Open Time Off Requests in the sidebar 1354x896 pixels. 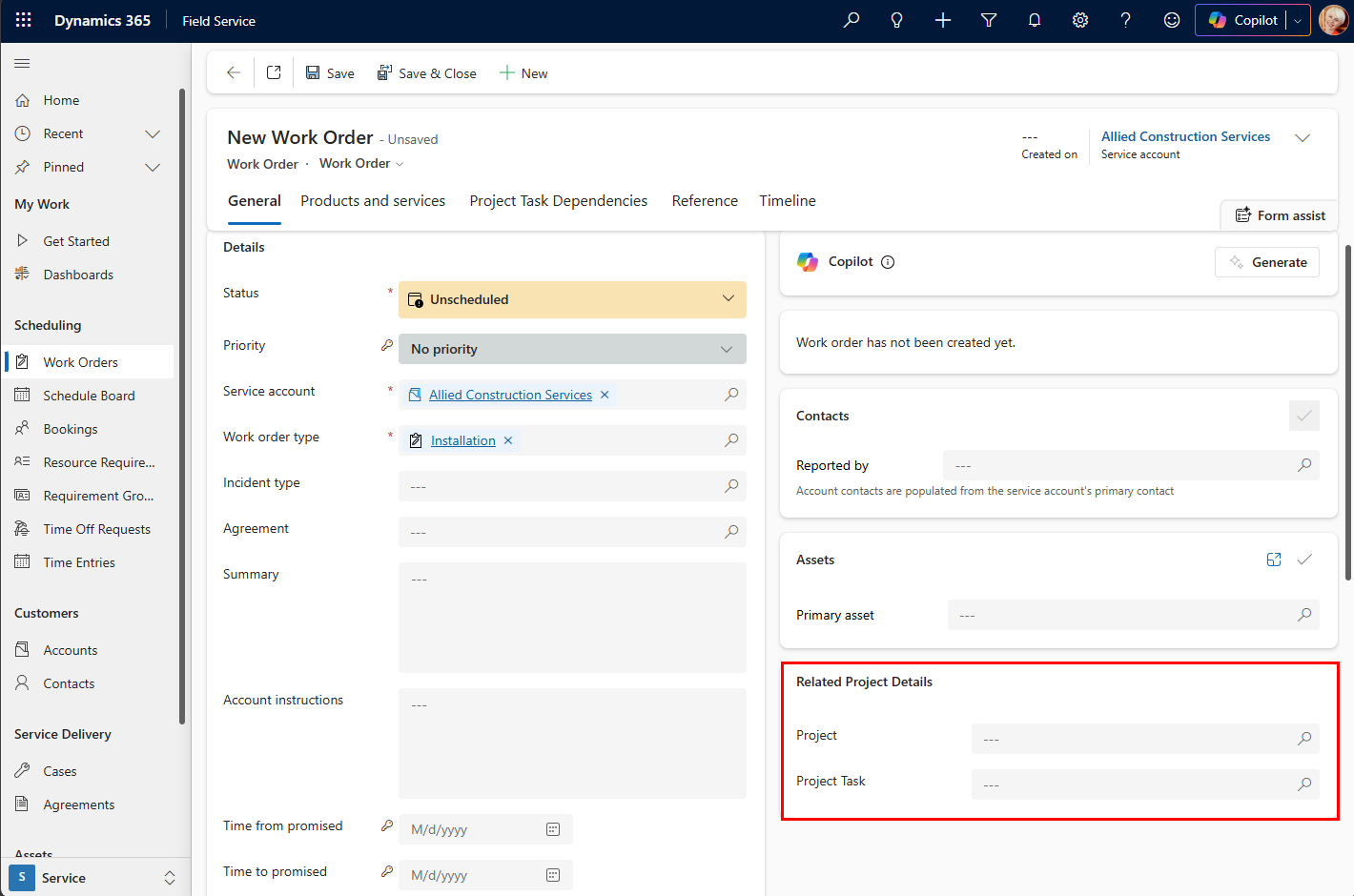tap(90, 529)
